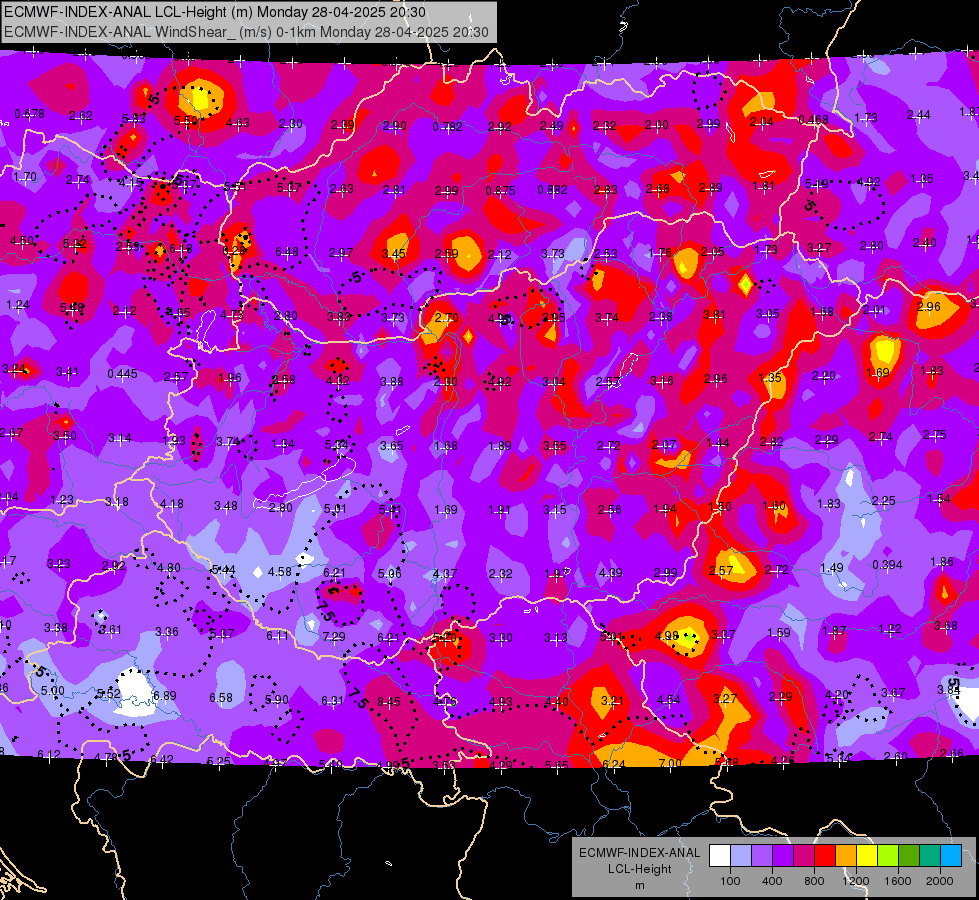The image size is (979, 900).
Task: Click the wind shear value 8.45
Action: [x=389, y=702]
